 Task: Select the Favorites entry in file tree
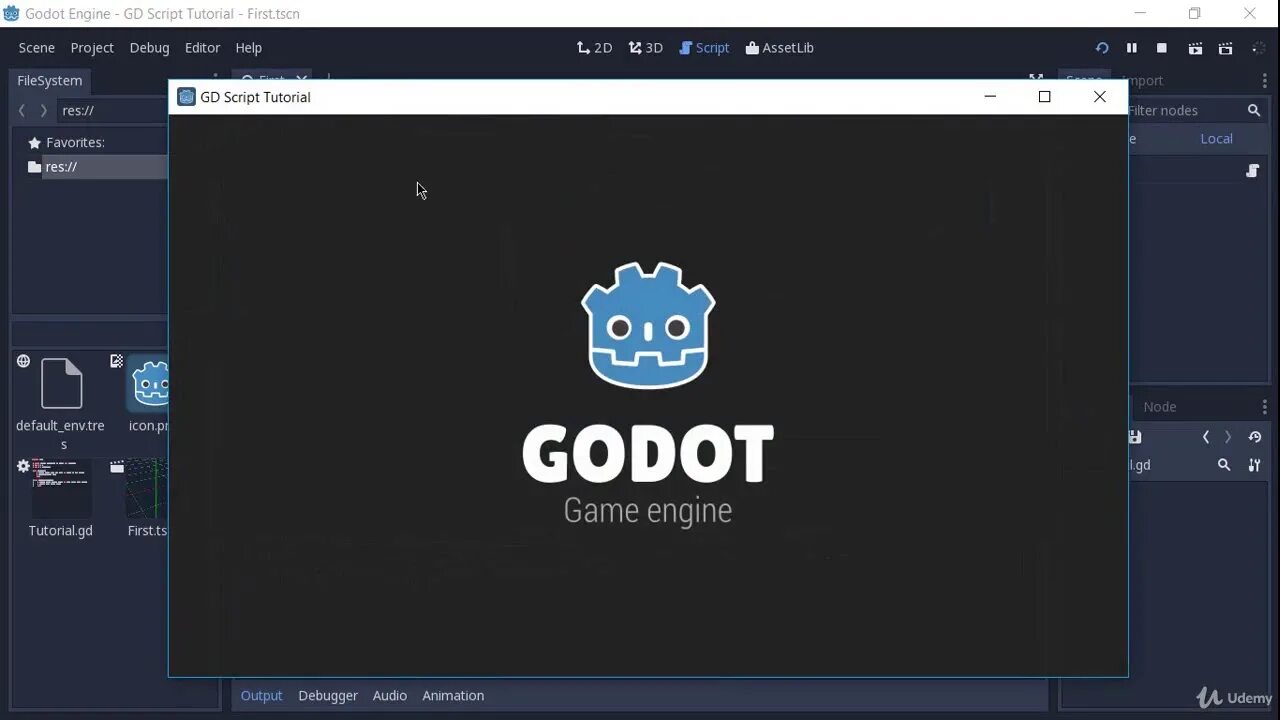coord(66,143)
